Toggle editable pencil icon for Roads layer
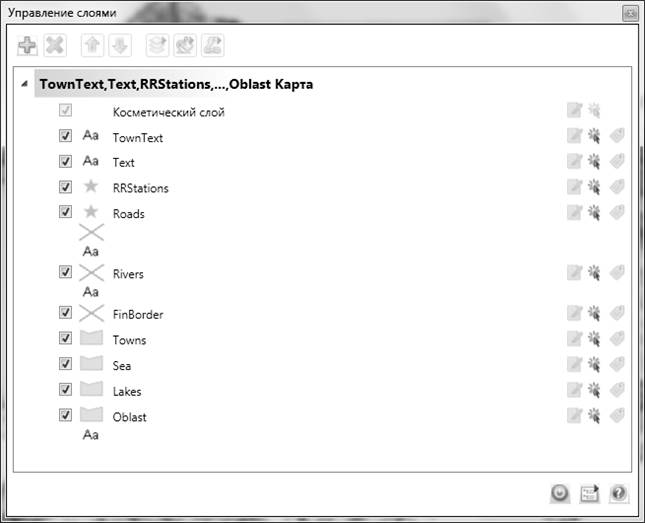 574,212
